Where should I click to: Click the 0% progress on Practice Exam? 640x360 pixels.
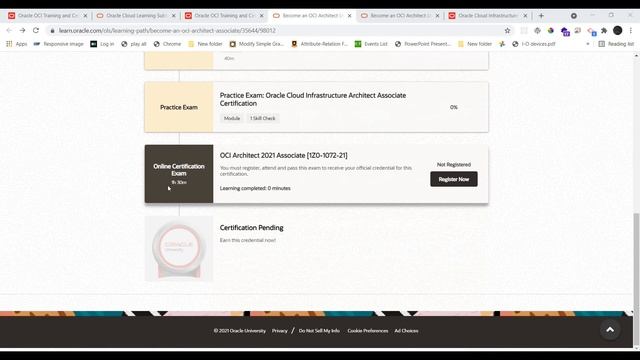point(453,107)
